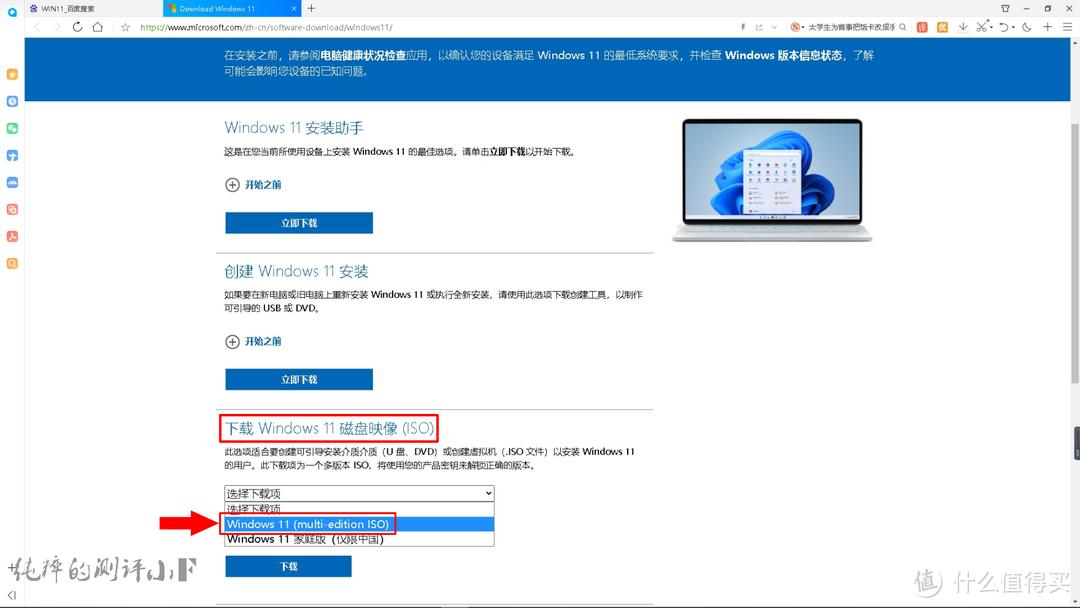1080x608 pixels.
Task: Open the WeChat icon in the sidebar
Action: 12,129
